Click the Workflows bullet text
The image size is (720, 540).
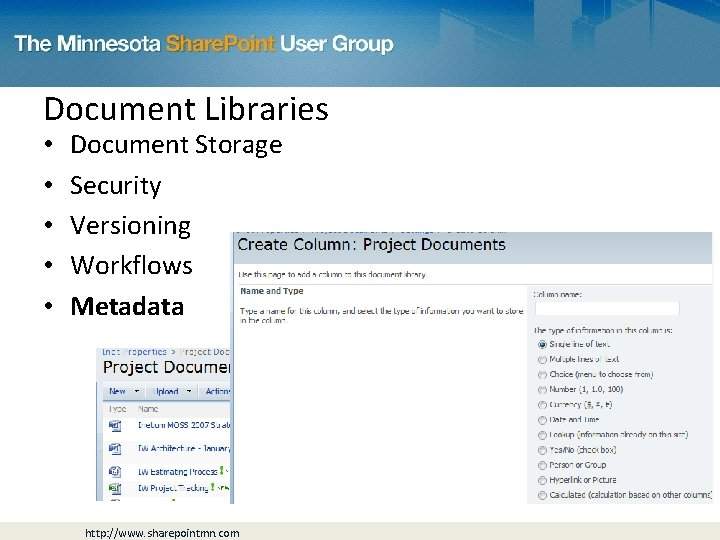131,265
